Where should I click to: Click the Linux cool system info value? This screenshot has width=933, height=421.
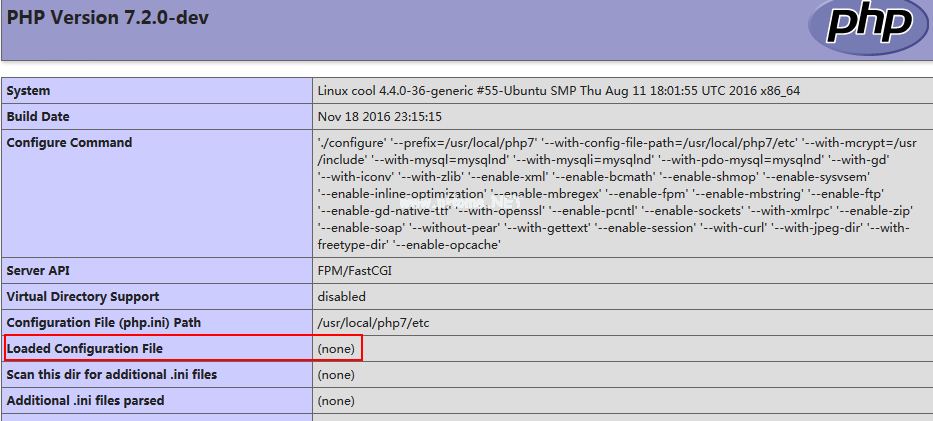coord(558,91)
